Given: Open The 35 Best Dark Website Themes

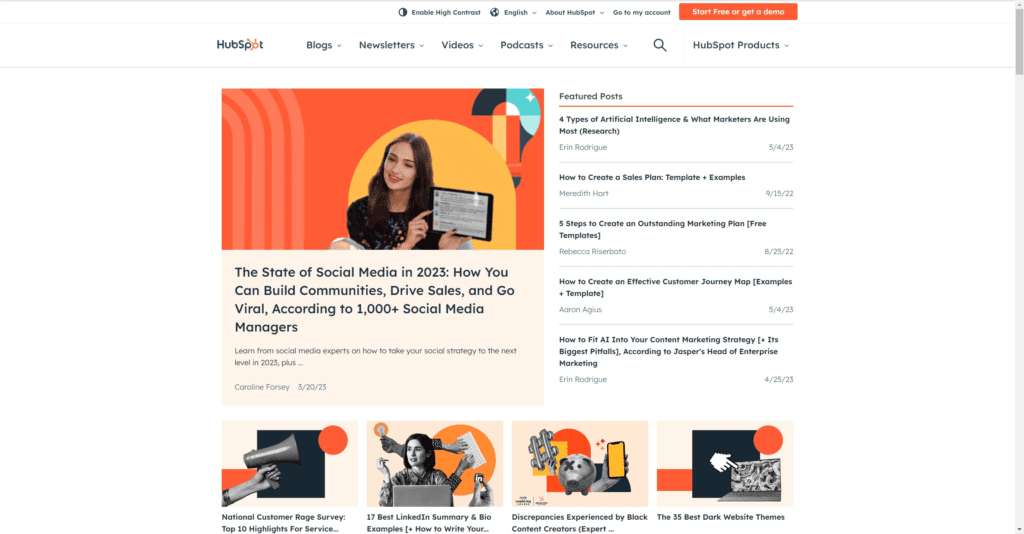Looking at the screenshot, I should [721, 517].
